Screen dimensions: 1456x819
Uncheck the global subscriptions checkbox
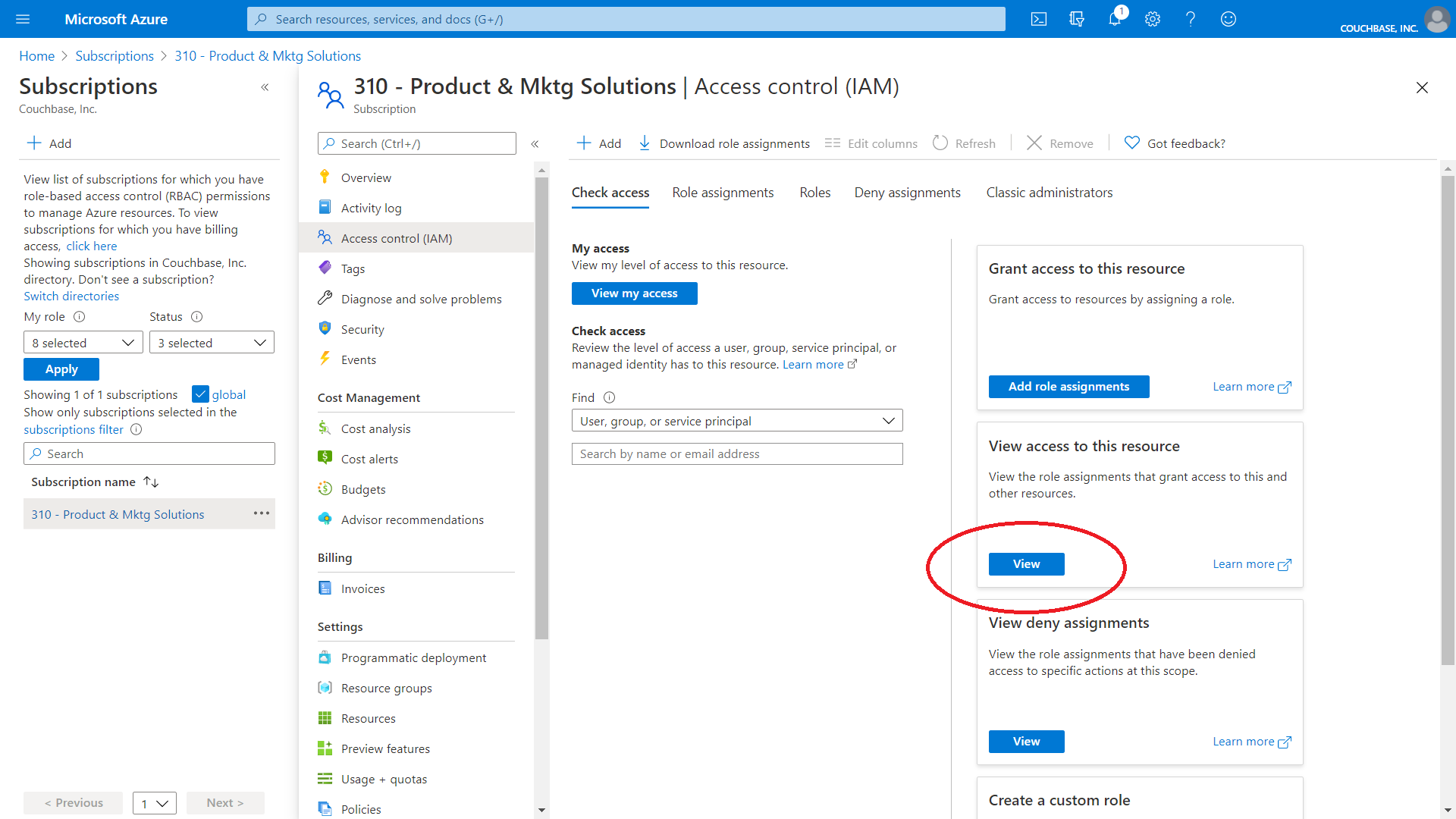click(x=201, y=394)
